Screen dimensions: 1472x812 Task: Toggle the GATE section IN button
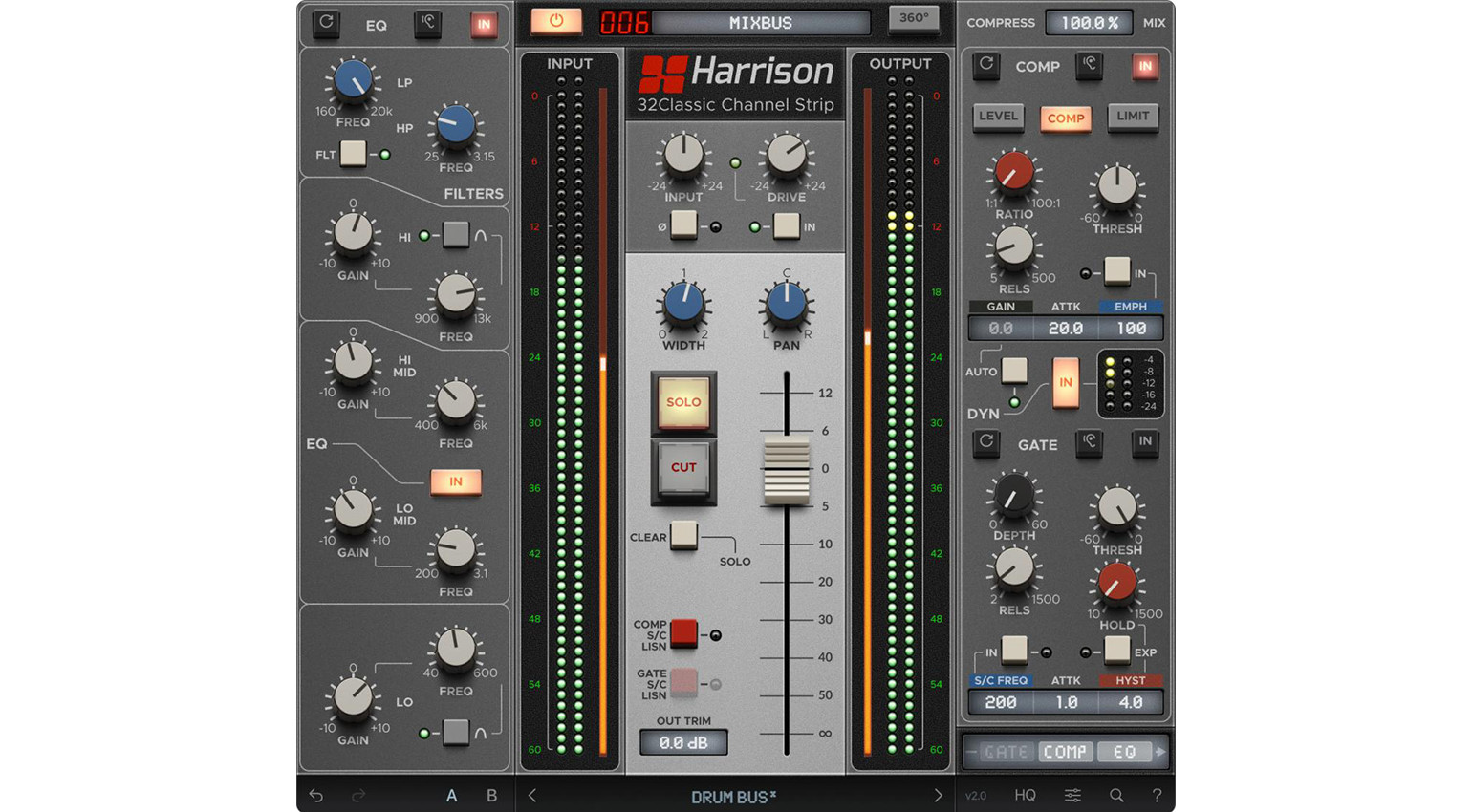click(x=1144, y=441)
